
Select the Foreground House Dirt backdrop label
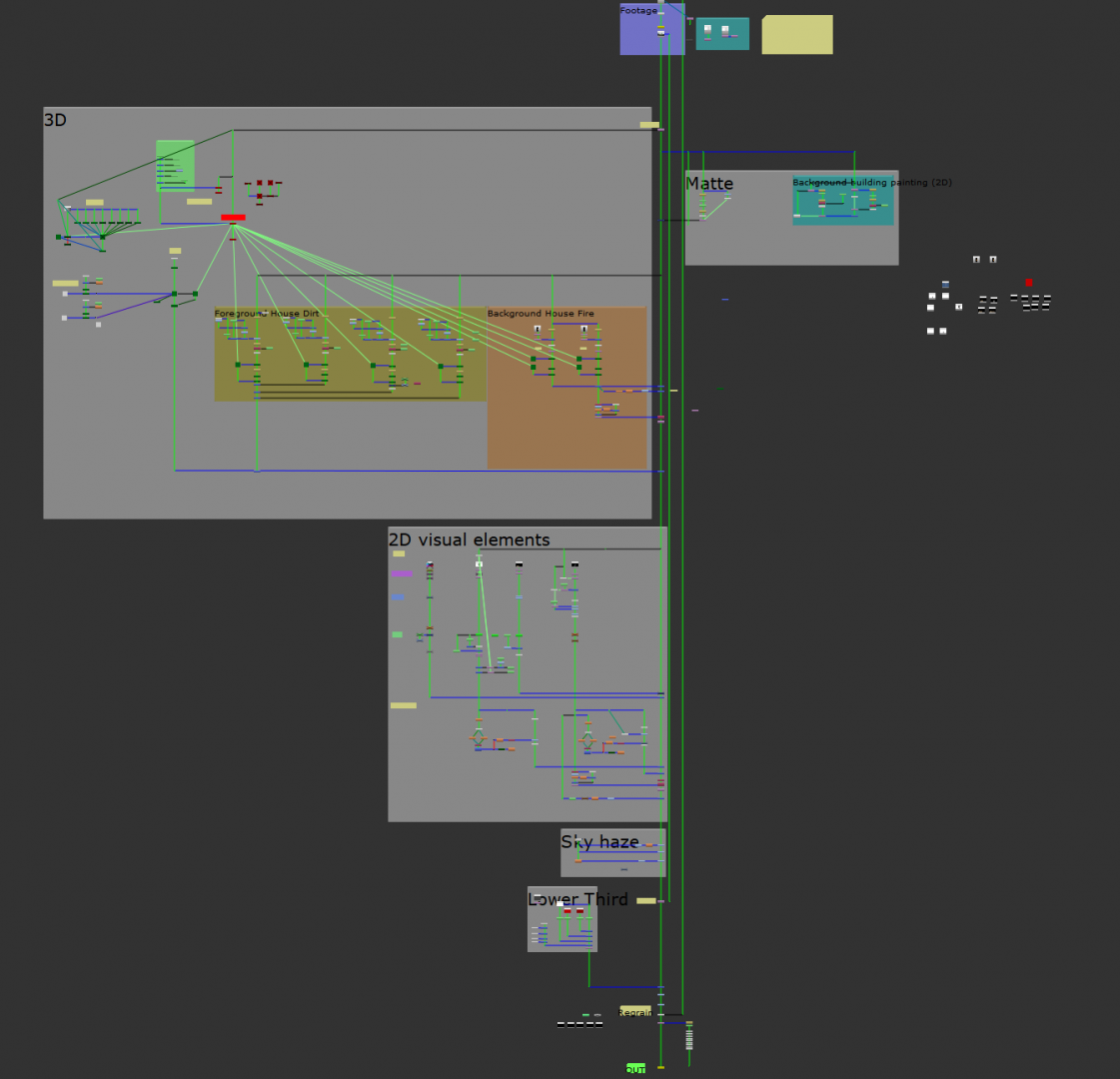[267, 314]
